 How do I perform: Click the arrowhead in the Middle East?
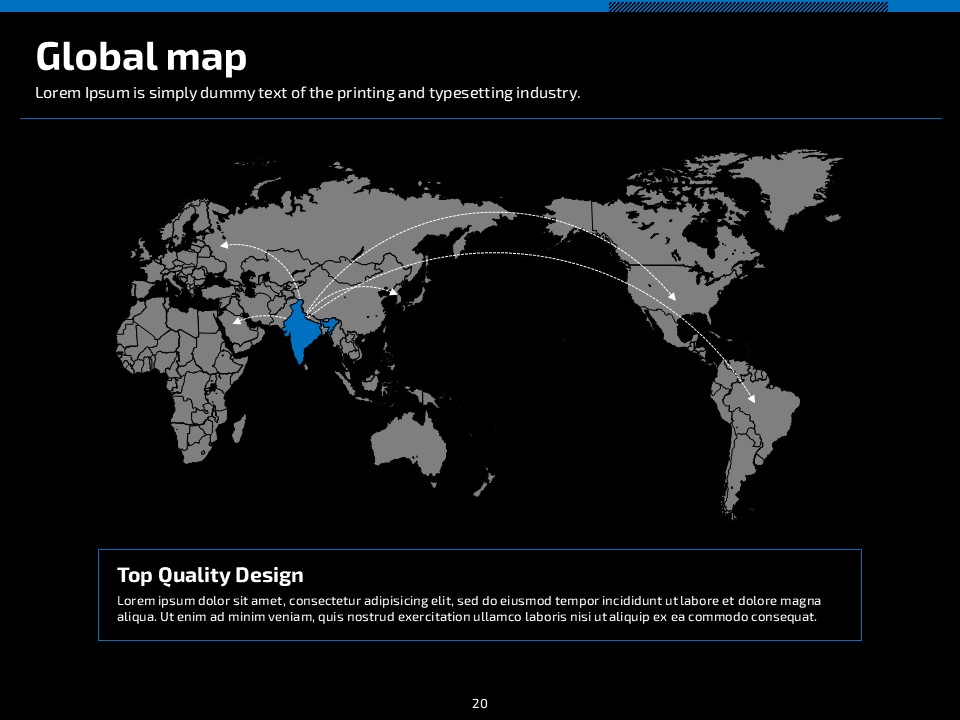(x=237, y=321)
